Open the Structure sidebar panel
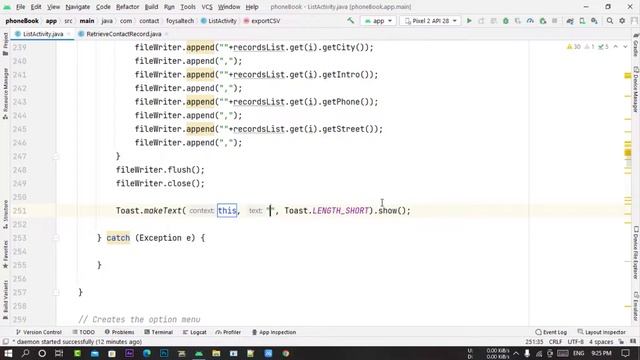Image resolution: width=640 pixels, height=360 pixels. pos(5,214)
